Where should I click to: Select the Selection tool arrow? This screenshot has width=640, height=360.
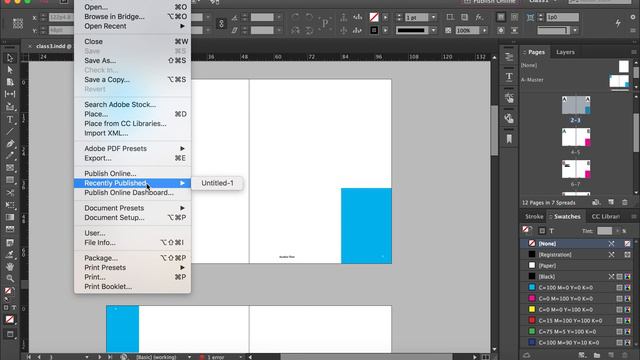[x=10, y=58]
